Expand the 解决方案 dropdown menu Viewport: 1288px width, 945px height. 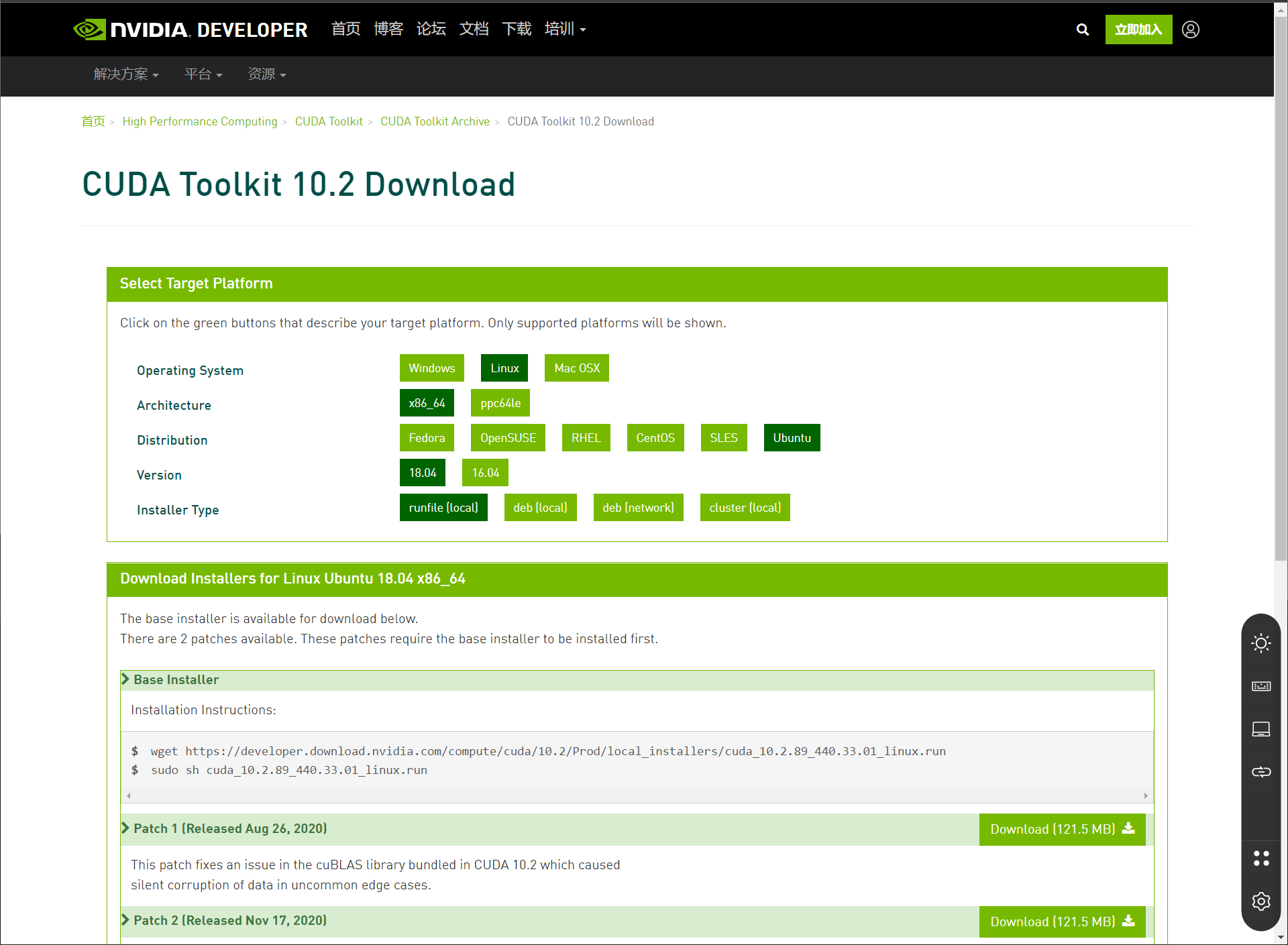coord(125,74)
